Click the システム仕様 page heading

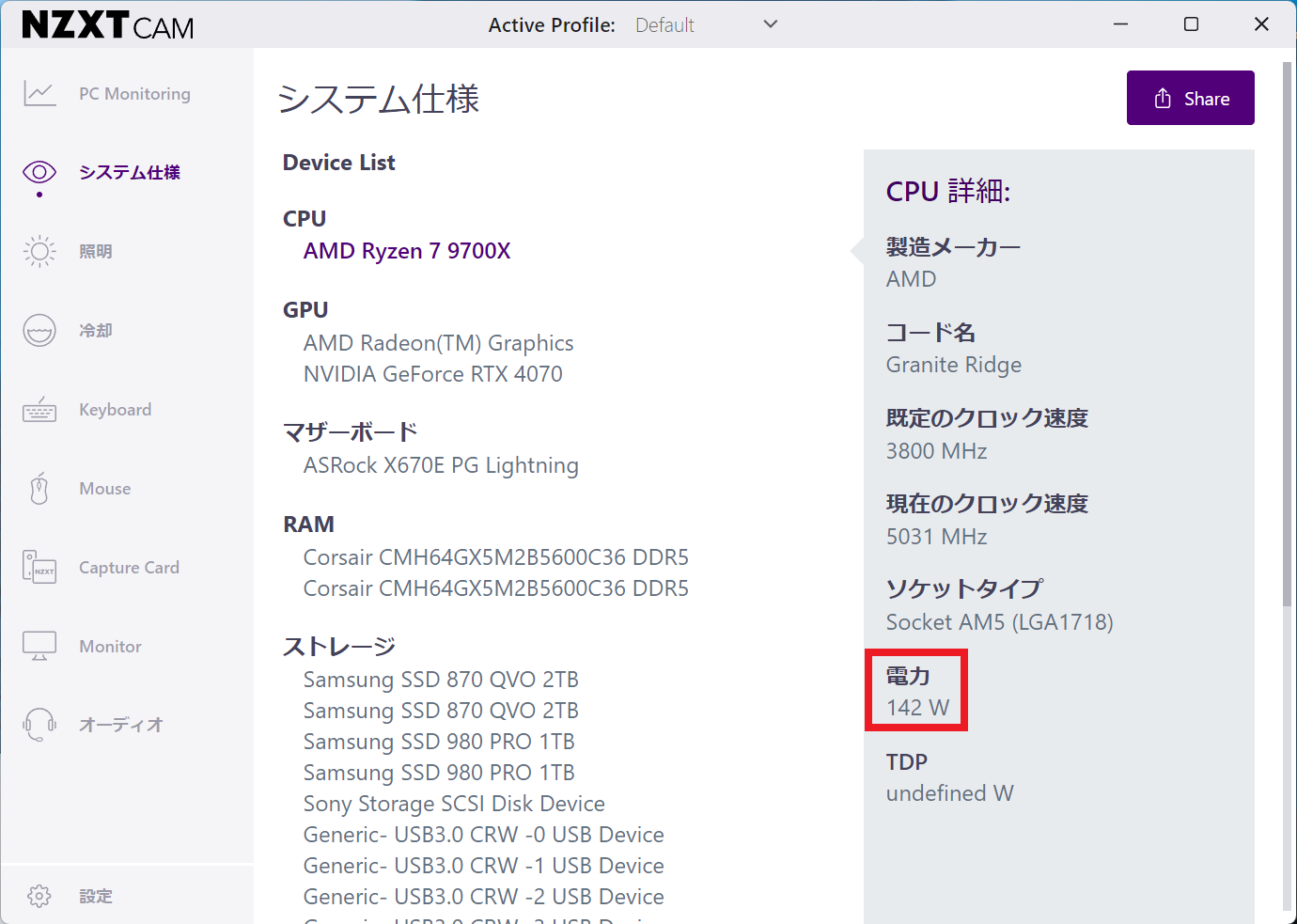pyautogui.click(x=379, y=99)
